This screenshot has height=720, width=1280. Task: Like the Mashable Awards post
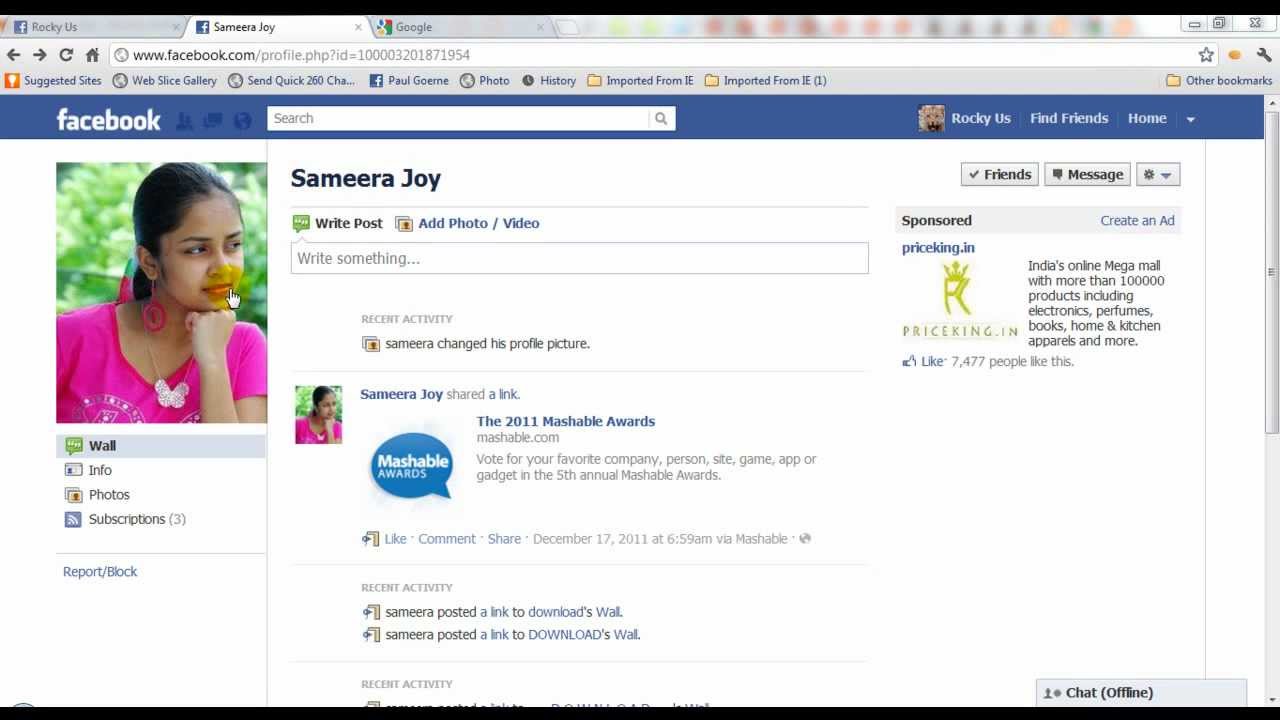click(x=395, y=539)
